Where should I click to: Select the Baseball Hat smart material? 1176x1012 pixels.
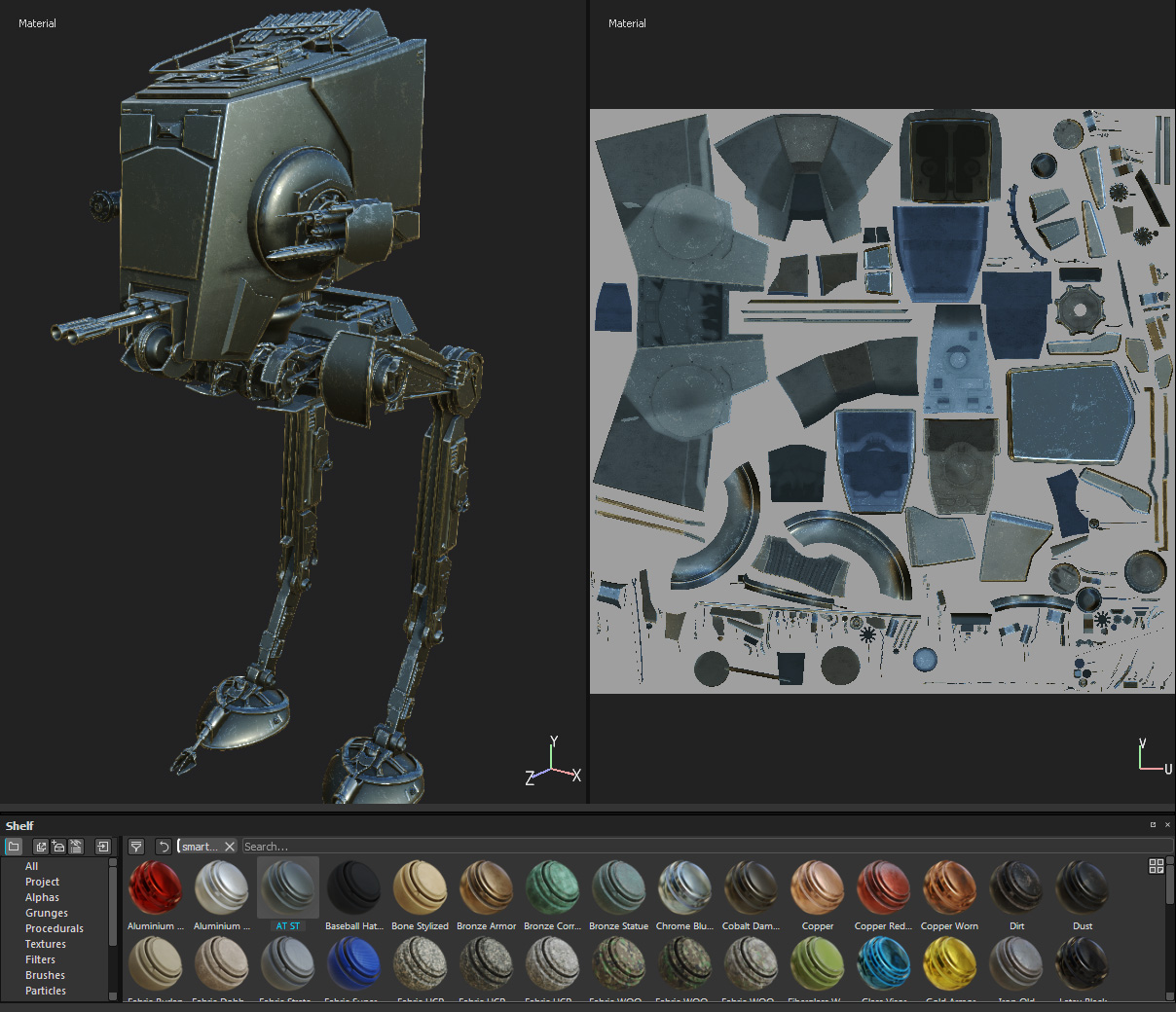point(353,895)
